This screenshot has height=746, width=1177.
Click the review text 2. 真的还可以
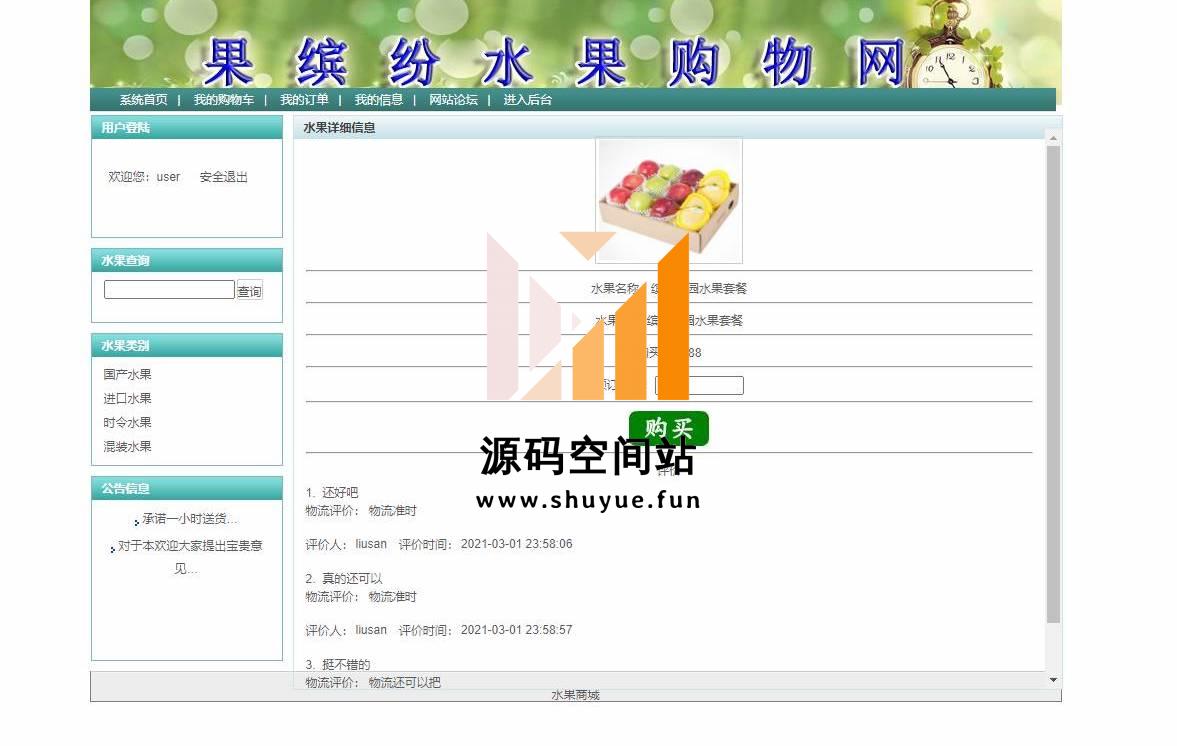pyautogui.click(x=344, y=579)
